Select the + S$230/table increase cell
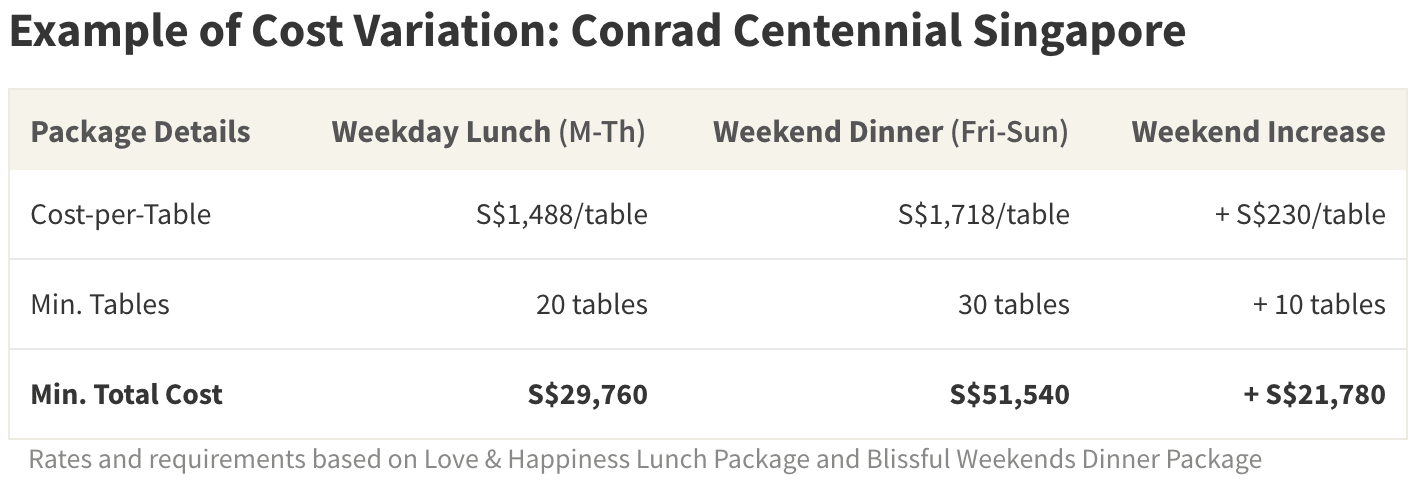Viewport: 1416px width, 484px height. pos(1300,214)
